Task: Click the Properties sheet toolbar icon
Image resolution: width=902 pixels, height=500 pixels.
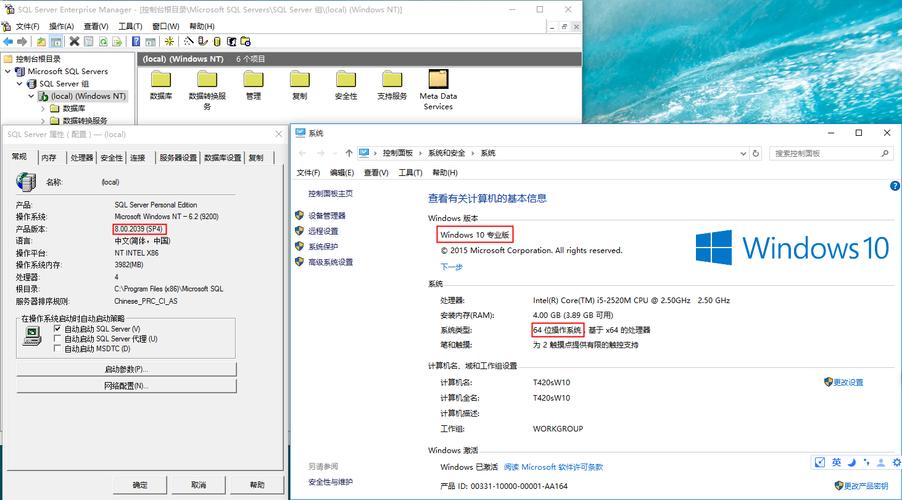Action: [x=89, y=41]
